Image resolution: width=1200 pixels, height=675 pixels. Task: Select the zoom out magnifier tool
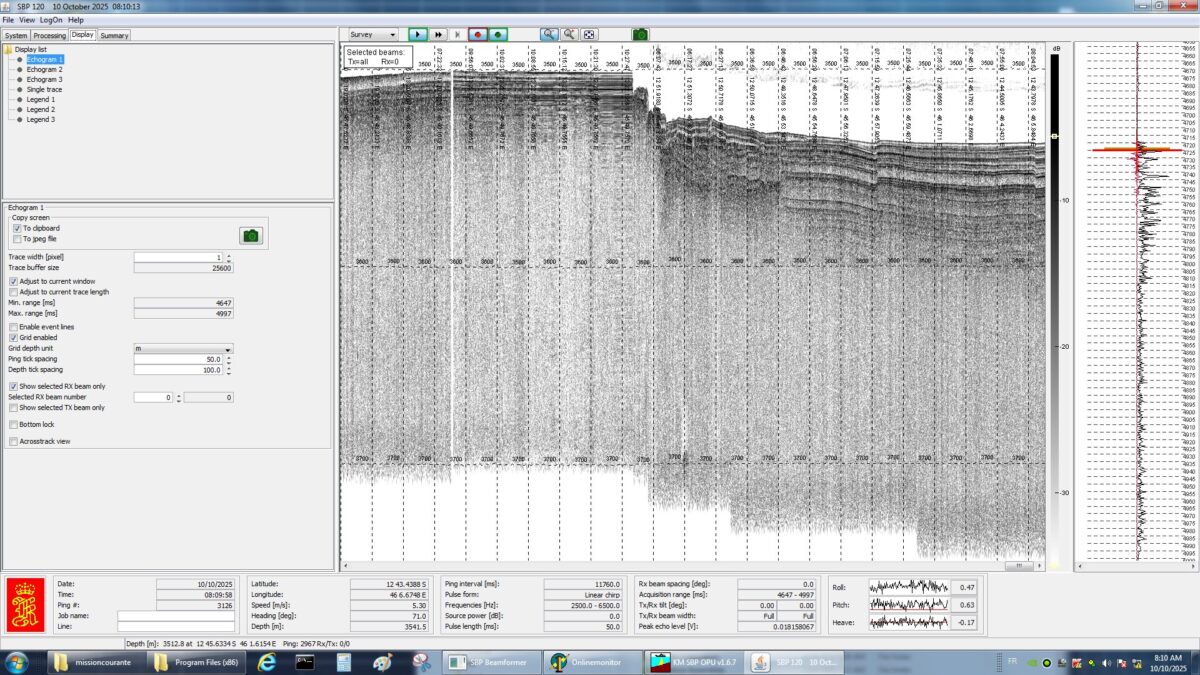pyautogui.click(x=569, y=34)
